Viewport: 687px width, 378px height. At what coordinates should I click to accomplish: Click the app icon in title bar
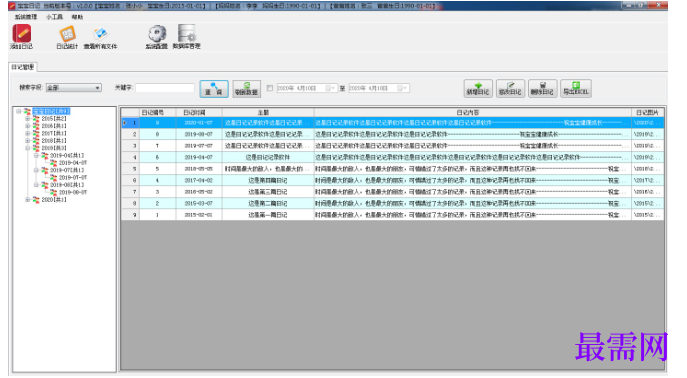click(12, 6)
